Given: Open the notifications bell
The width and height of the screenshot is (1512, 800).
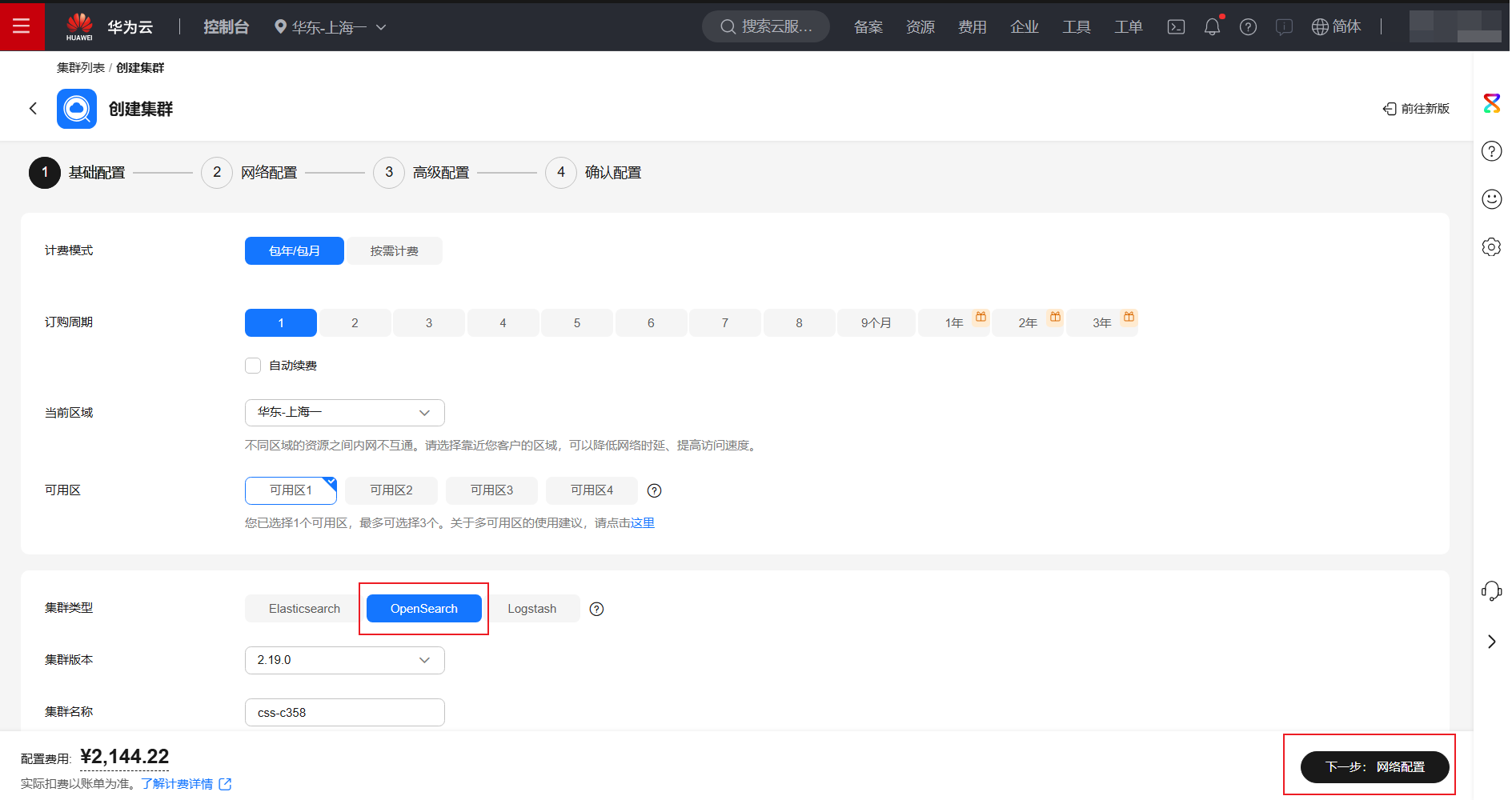Looking at the screenshot, I should 1213,26.
